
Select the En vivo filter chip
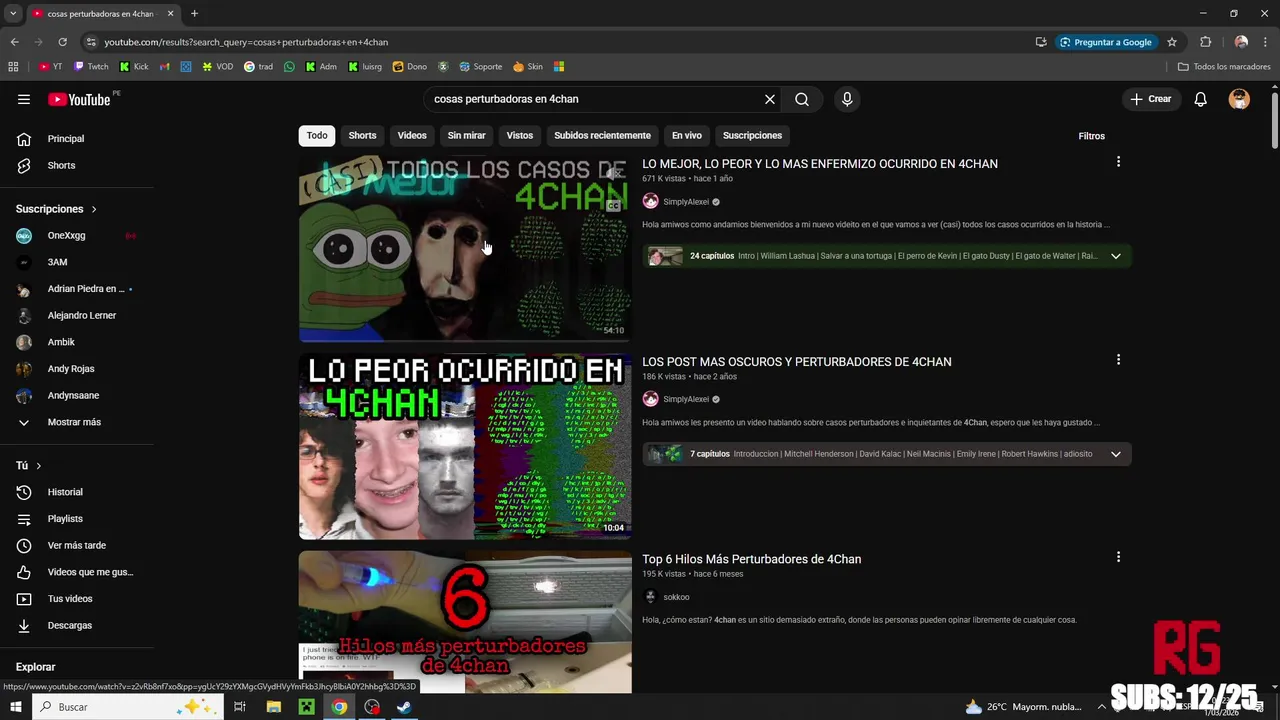point(686,135)
